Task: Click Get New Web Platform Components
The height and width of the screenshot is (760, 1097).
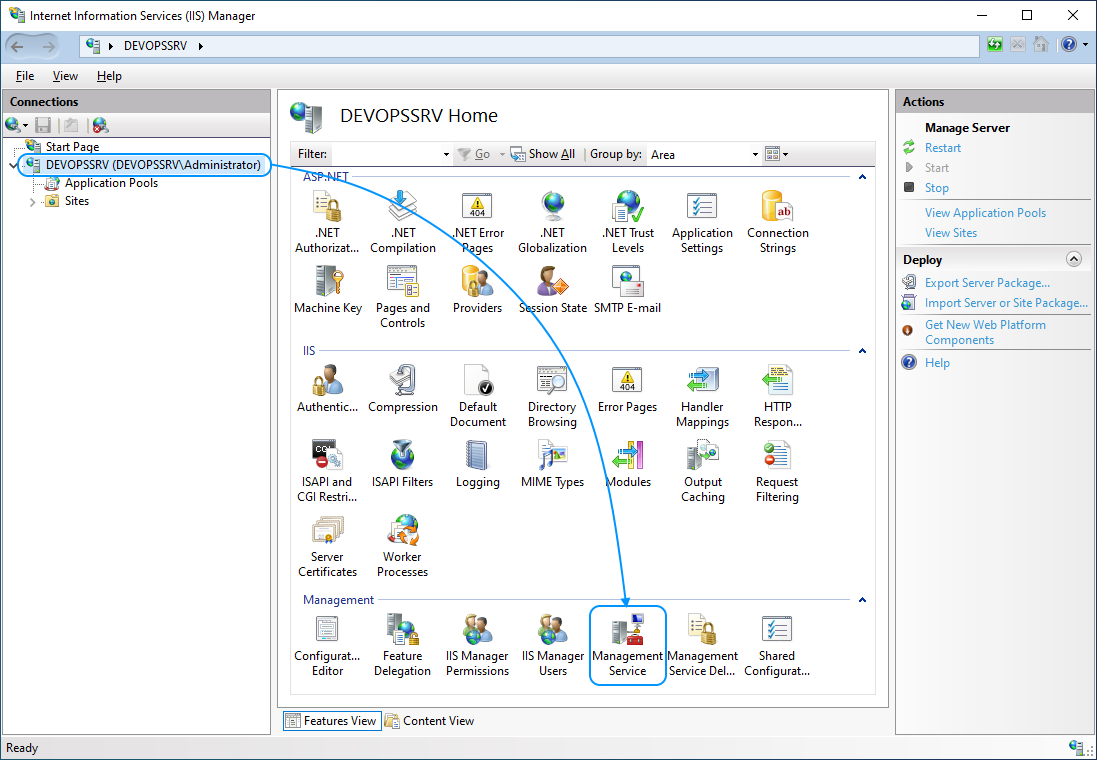Action: pos(985,332)
